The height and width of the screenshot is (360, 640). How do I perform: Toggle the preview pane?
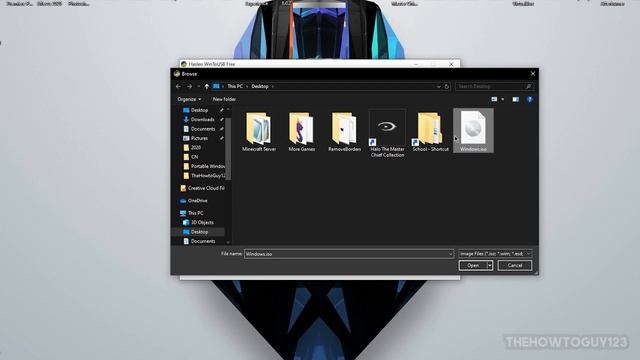(x=516, y=99)
